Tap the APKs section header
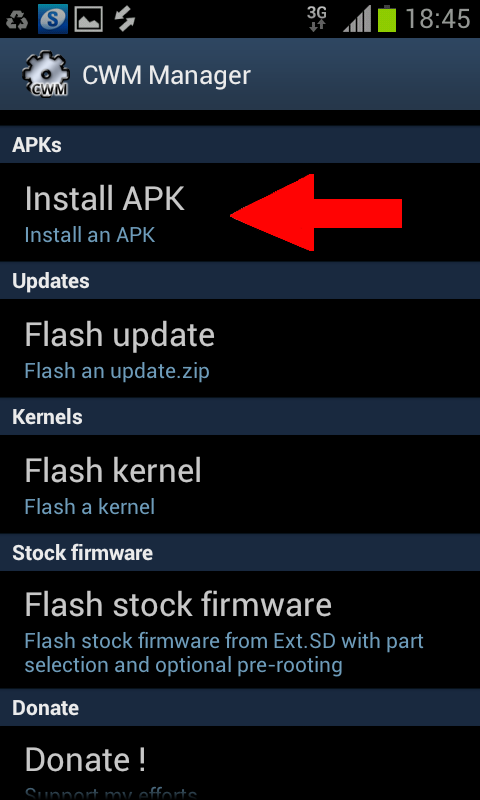 (x=240, y=144)
